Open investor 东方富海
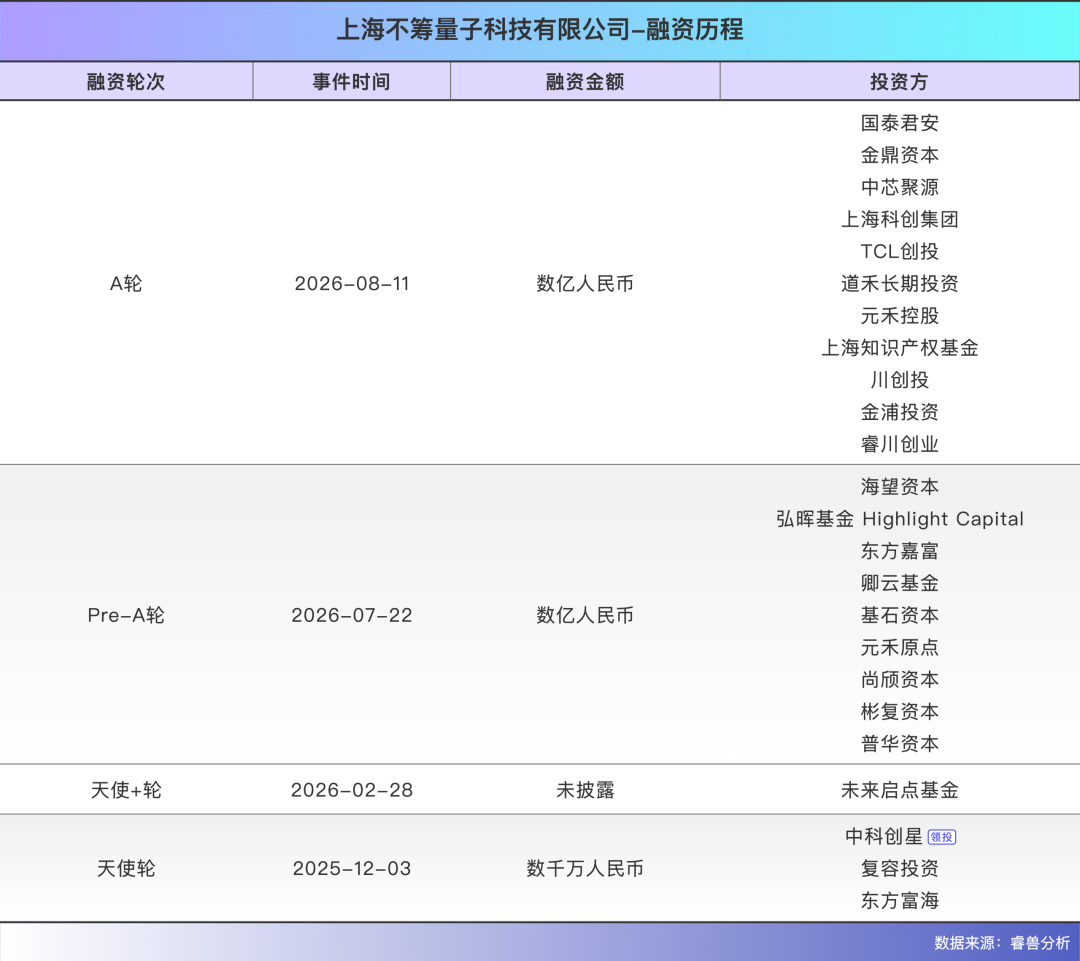The width and height of the screenshot is (1080, 961). pyautogui.click(x=900, y=900)
